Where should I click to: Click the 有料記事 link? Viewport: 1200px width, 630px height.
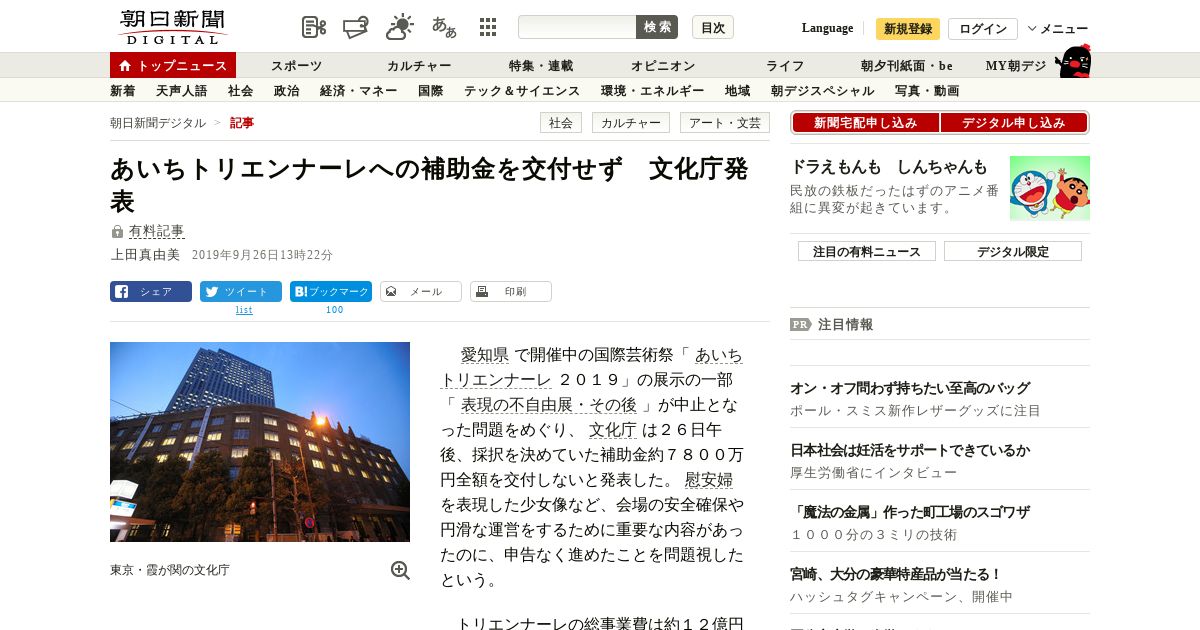tap(156, 232)
